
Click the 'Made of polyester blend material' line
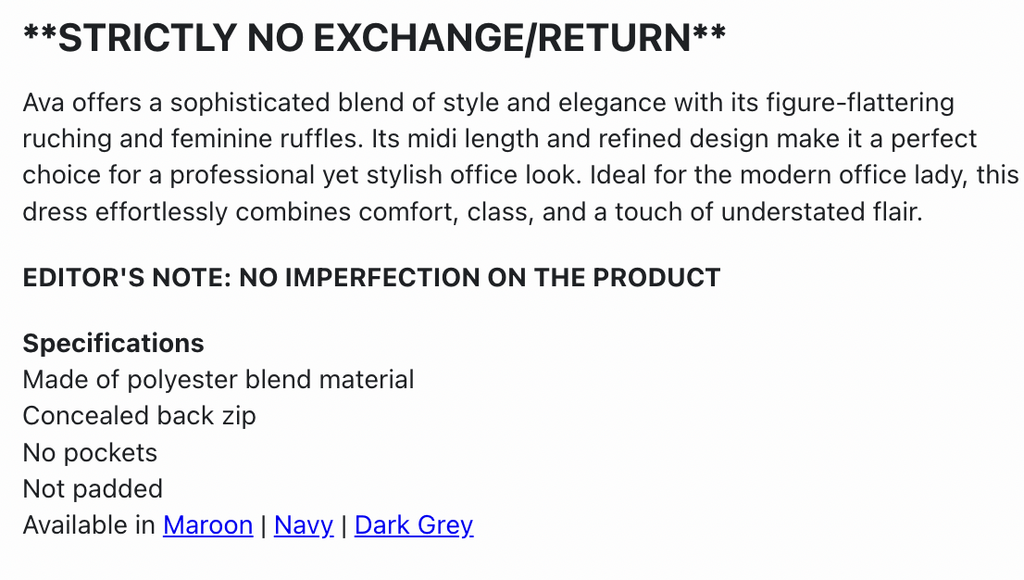pos(218,380)
